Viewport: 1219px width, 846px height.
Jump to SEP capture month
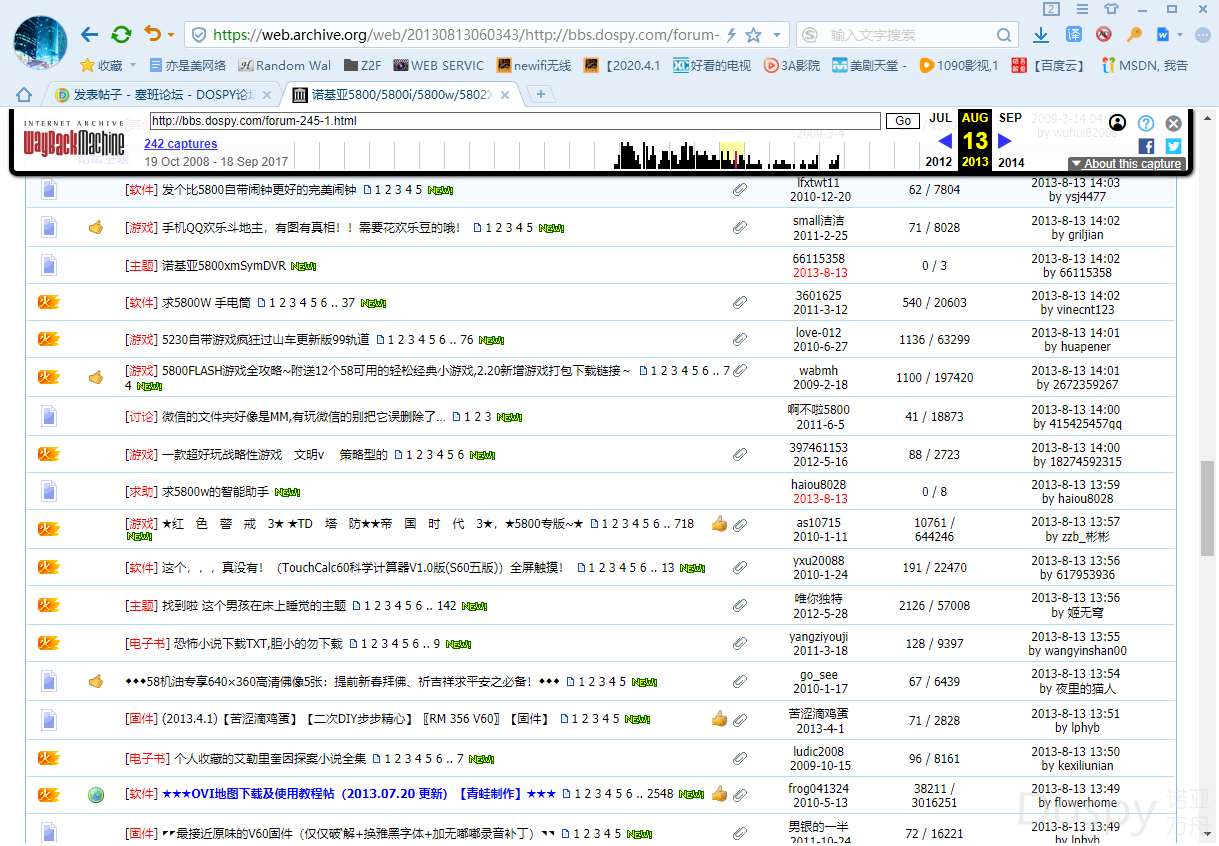point(1010,118)
